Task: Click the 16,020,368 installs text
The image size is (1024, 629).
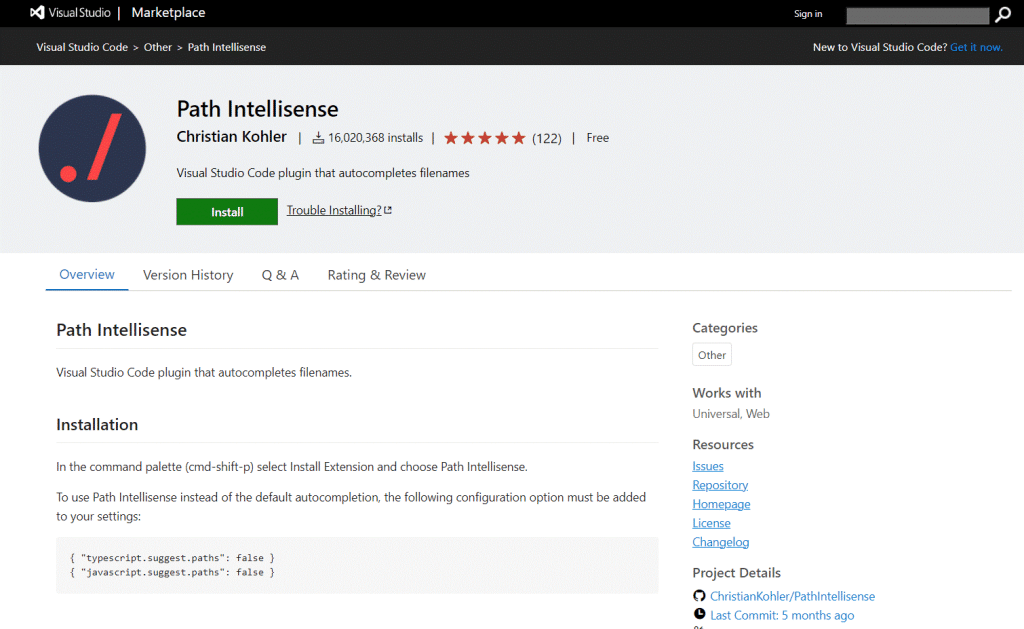Action: 376,138
